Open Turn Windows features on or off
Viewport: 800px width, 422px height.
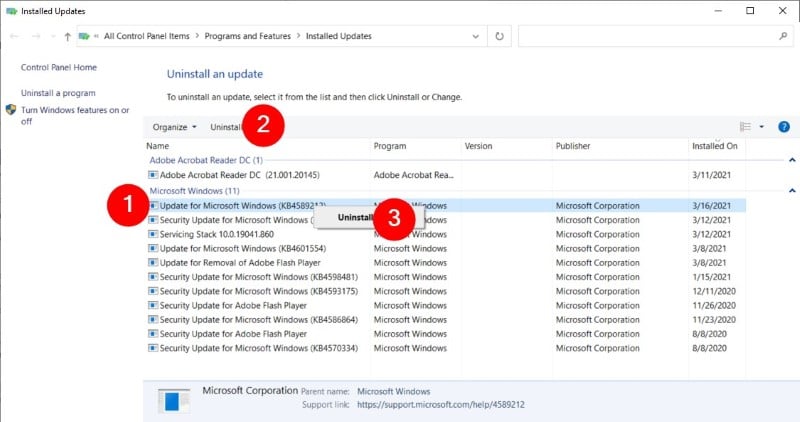[x=75, y=115]
